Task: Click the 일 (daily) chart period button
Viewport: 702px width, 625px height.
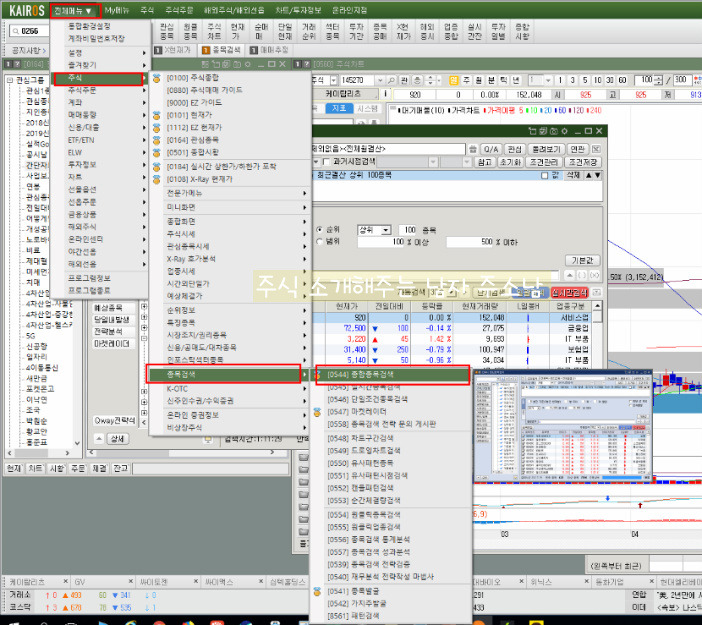Action: coord(454,80)
